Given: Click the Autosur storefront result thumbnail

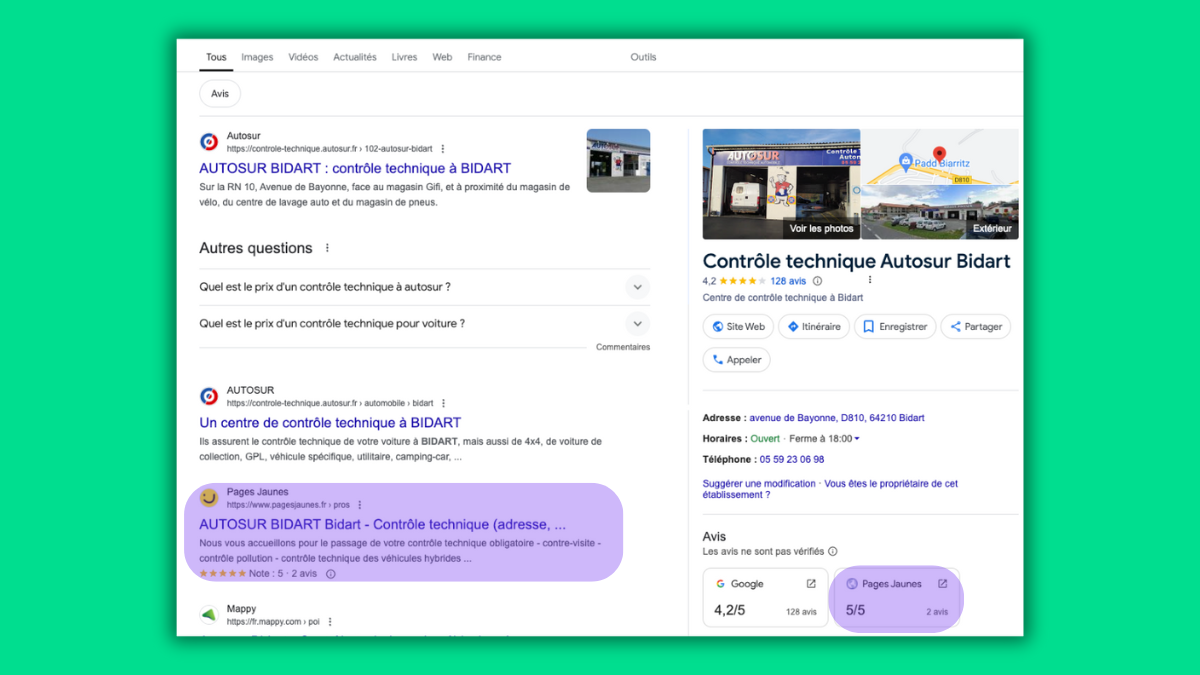Looking at the screenshot, I should coord(618,160).
